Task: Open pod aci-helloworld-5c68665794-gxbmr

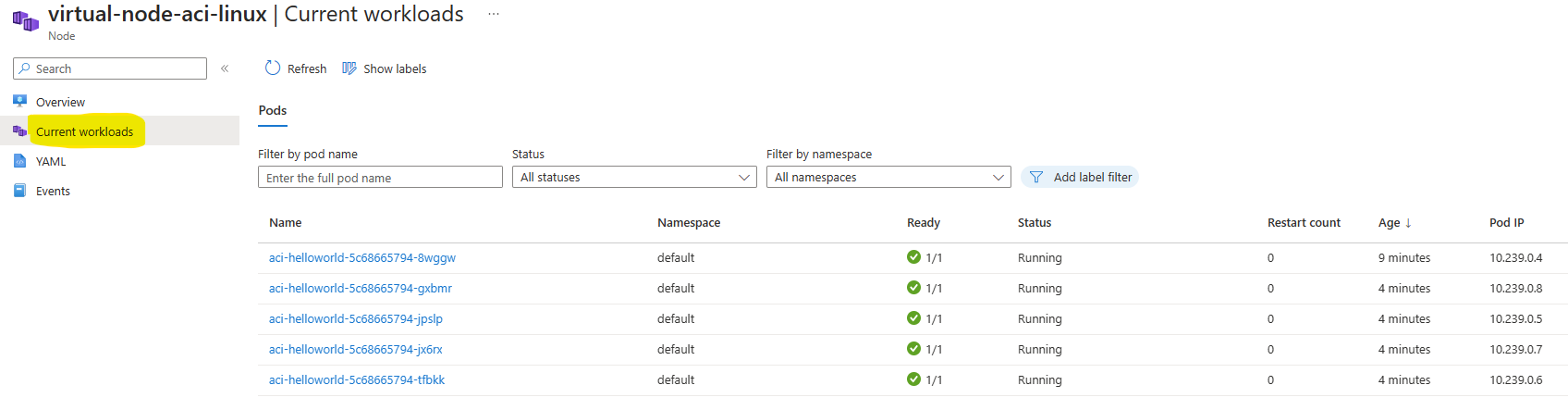Action: pos(361,289)
